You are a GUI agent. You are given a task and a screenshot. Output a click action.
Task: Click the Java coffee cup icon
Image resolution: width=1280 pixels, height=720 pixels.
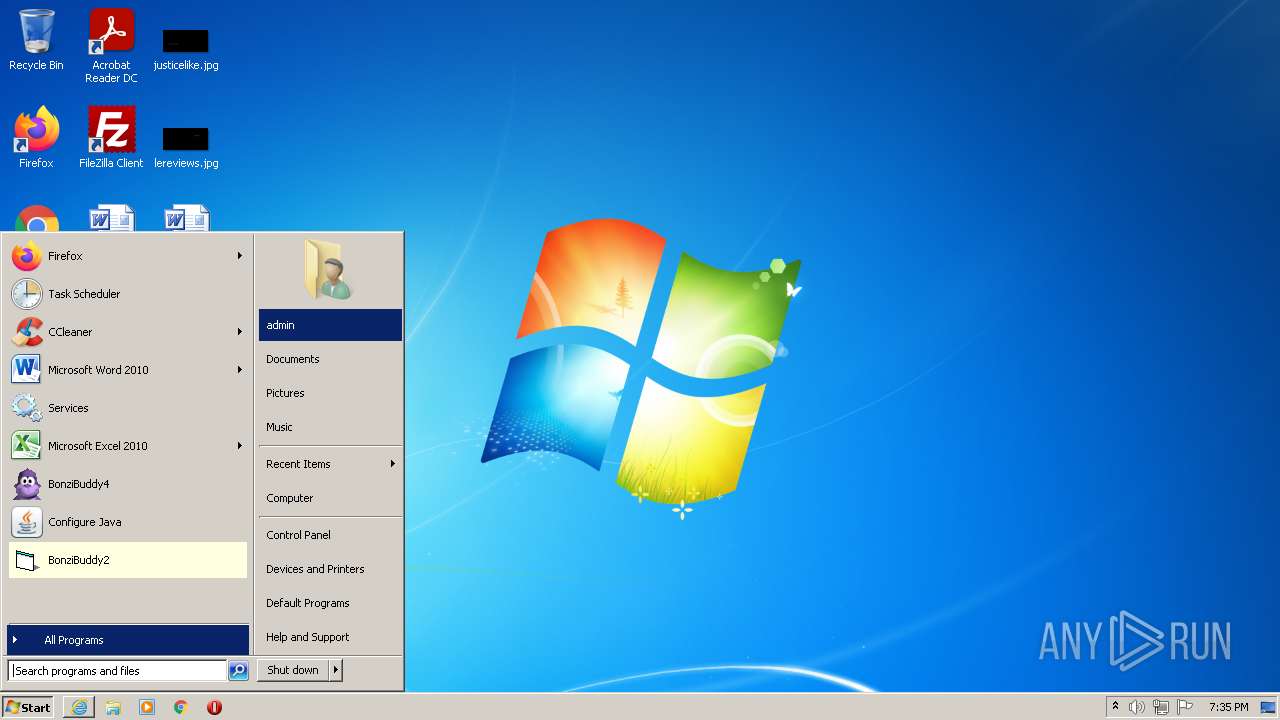tap(26, 522)
